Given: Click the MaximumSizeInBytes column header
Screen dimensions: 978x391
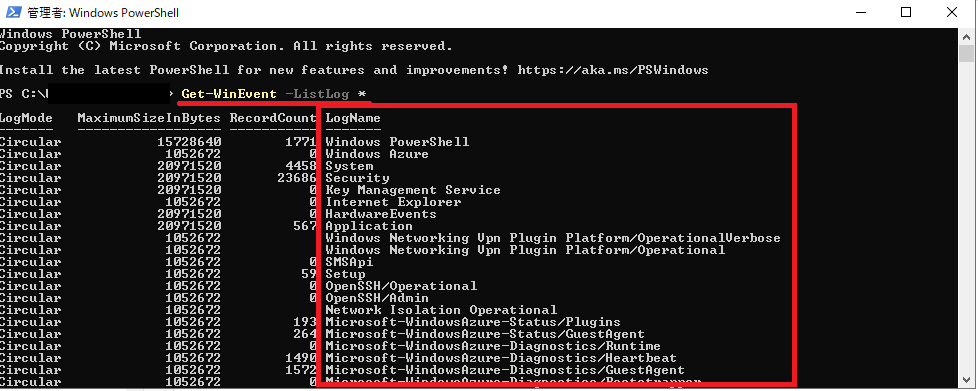Looking at the screenshot, I should (149, 118).
